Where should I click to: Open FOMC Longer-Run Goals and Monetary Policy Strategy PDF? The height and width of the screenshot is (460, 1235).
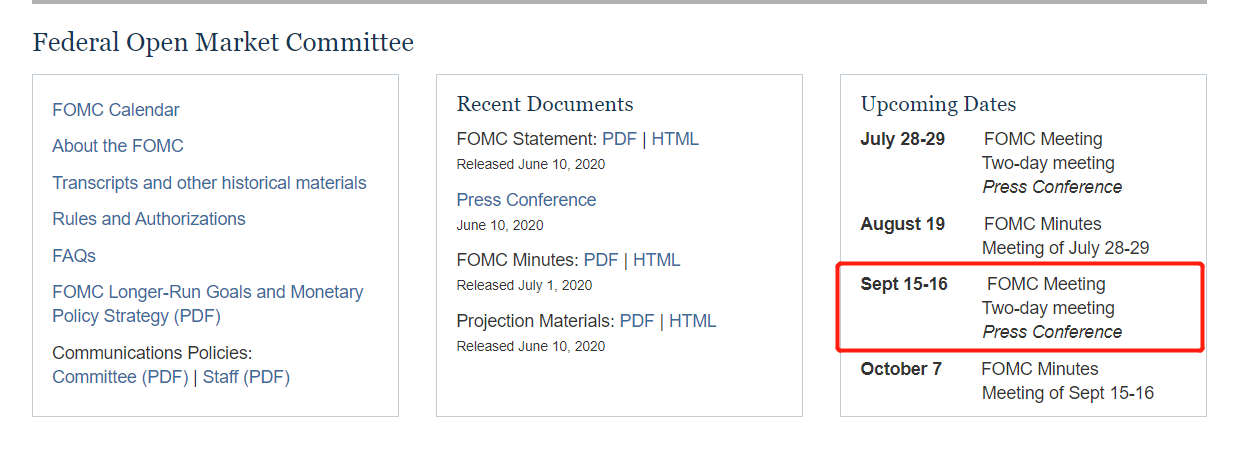point(207,304)
